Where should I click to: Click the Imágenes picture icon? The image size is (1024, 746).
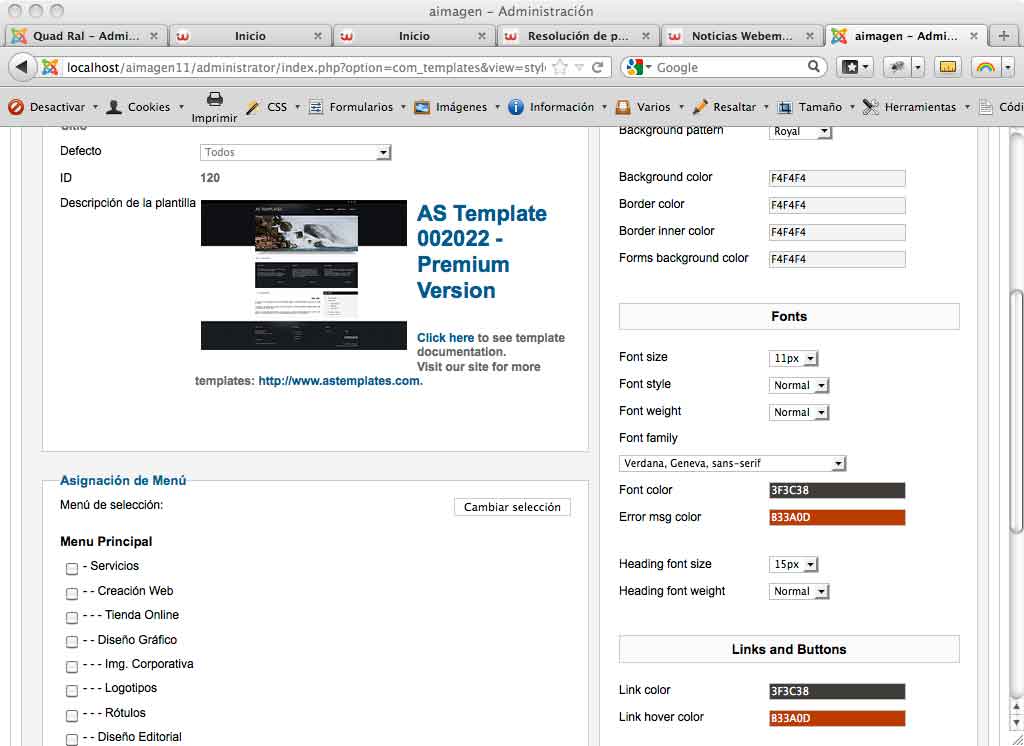pos(422,107)
